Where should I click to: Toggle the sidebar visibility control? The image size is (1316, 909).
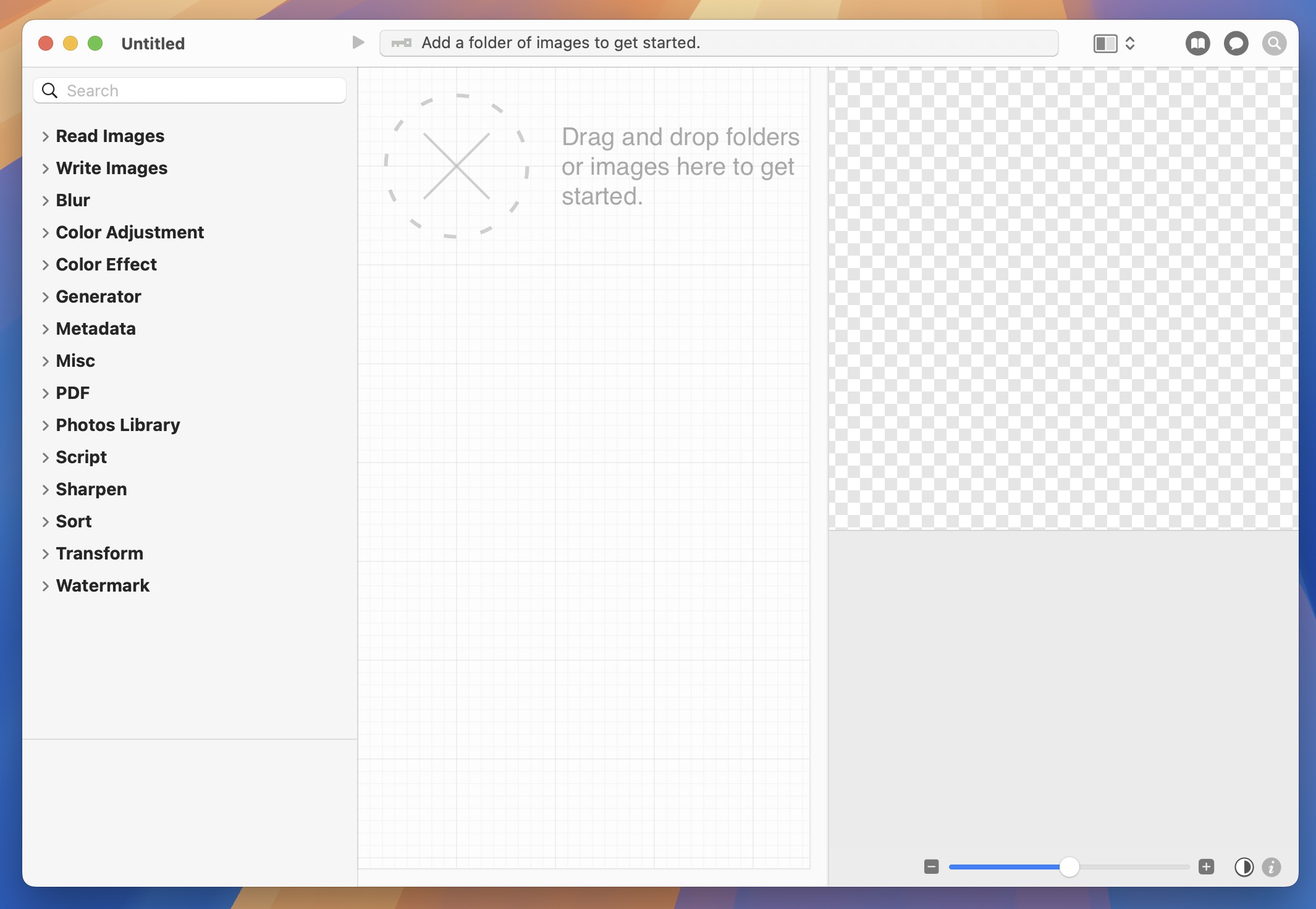coord(1105,43)
